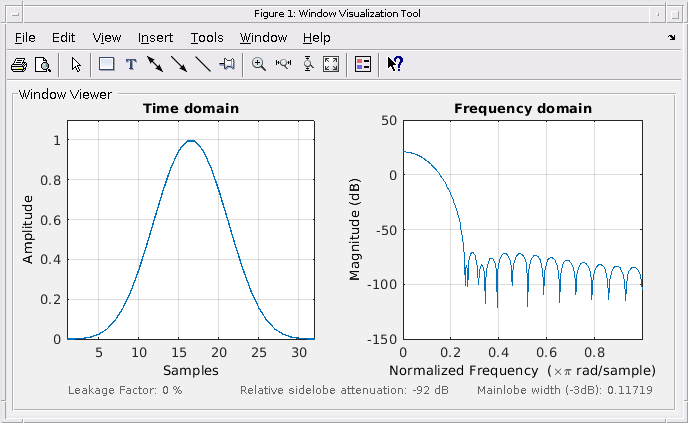Click the Leakage Factor: 0 % text
688x423 pixels.
click(125, 390)
